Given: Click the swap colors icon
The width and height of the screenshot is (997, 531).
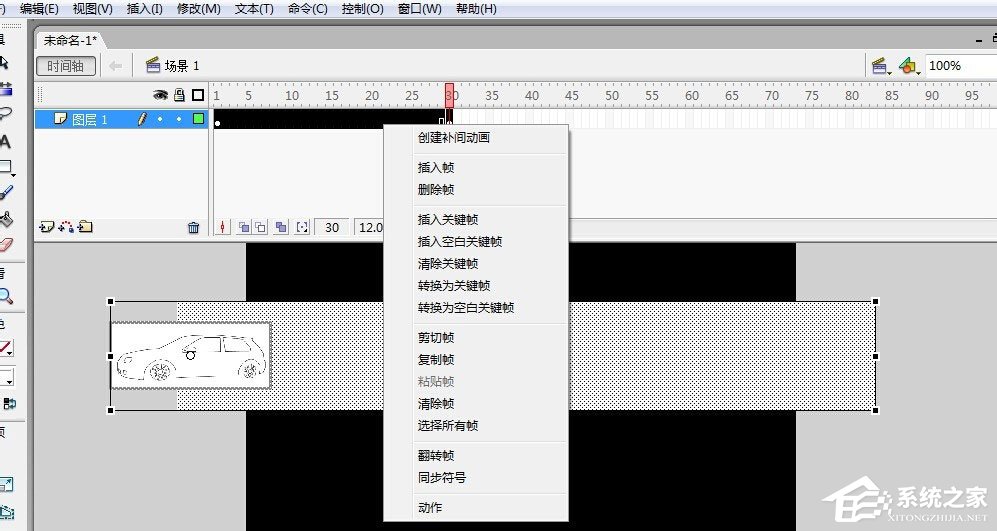Looking at the screenshot, I should 9,404.
